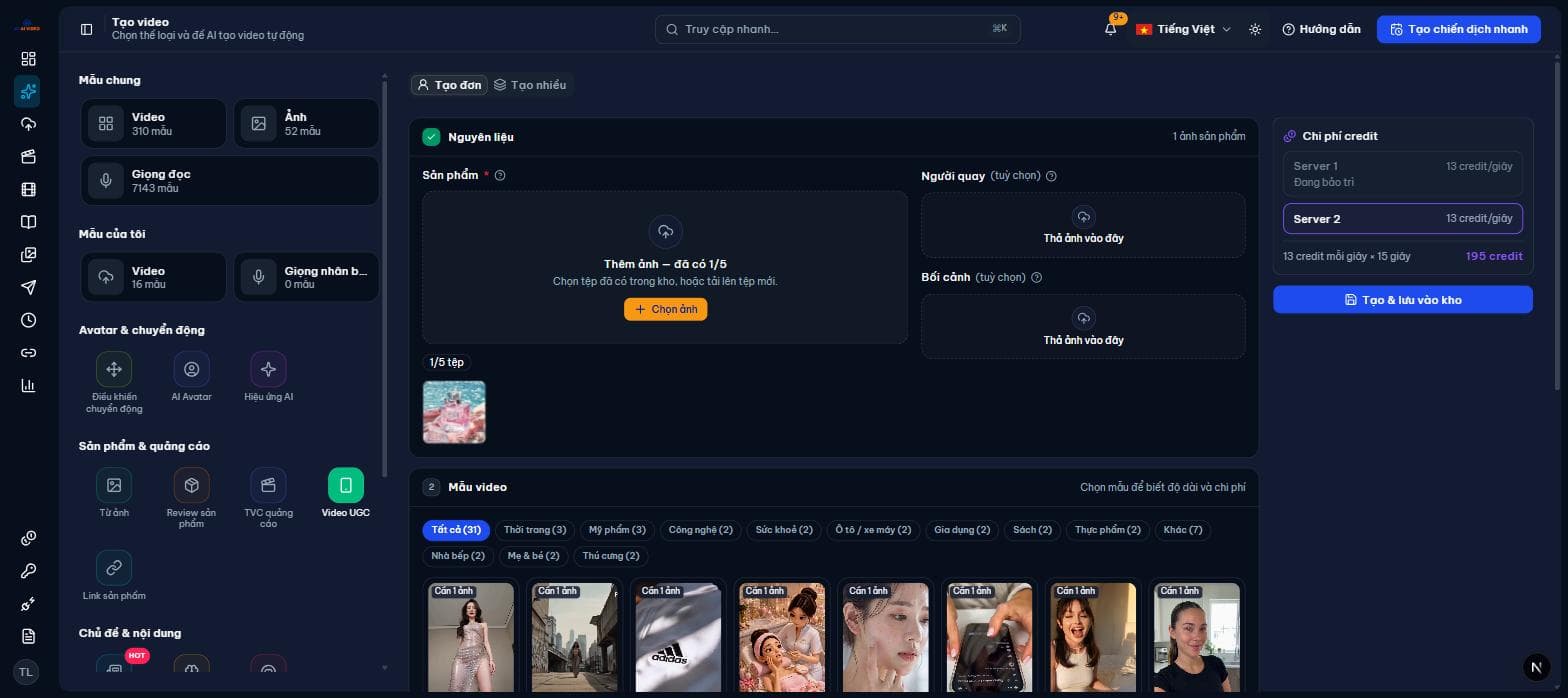
Task: Open the plug icon in left sidebar
Action: 28,604
